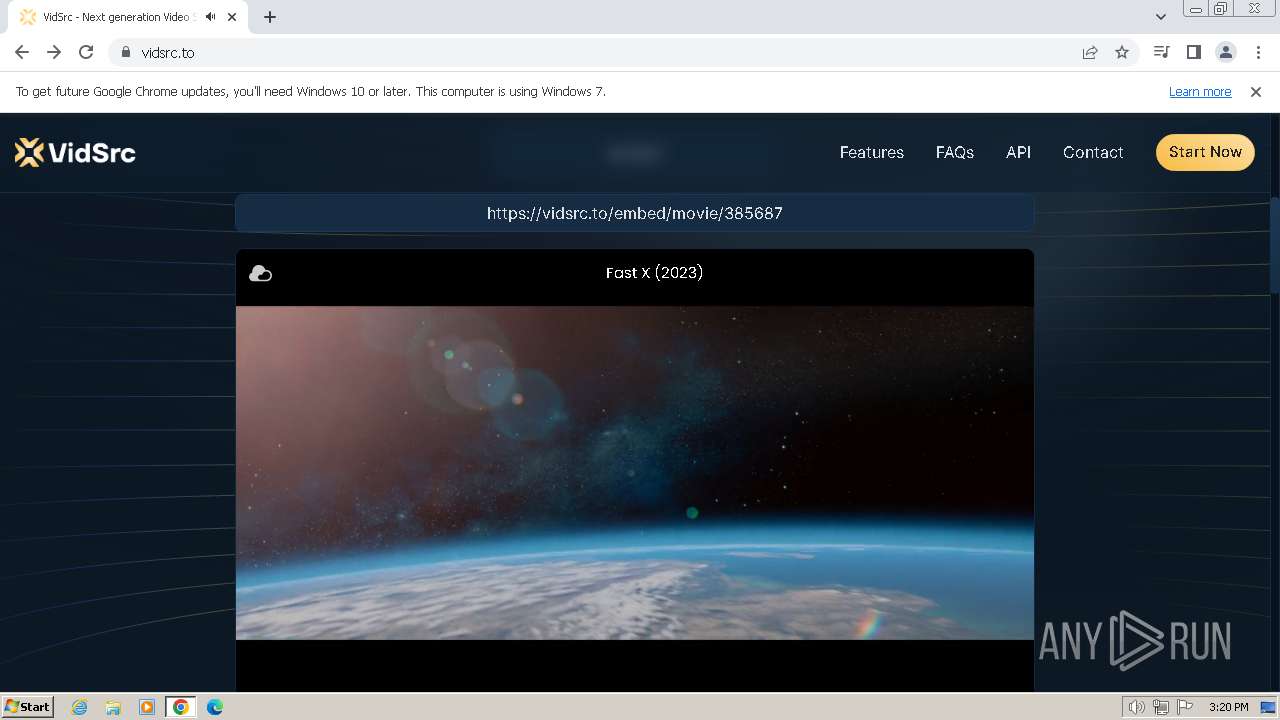The width and height of the screenshot is (1280, 720).
Task: Bookmark this tab with the star
Action: (1122, 52)
